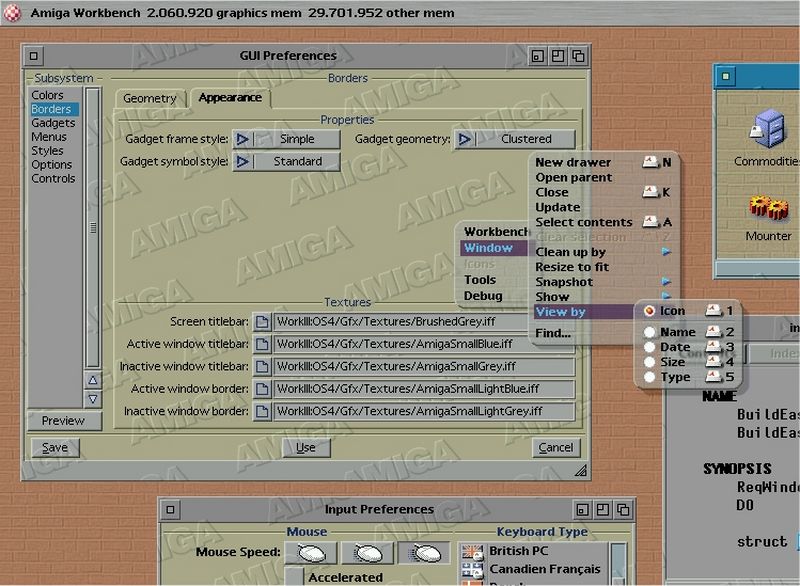
Task: Click file picker icon for Inactive window border
Action: 262,411
